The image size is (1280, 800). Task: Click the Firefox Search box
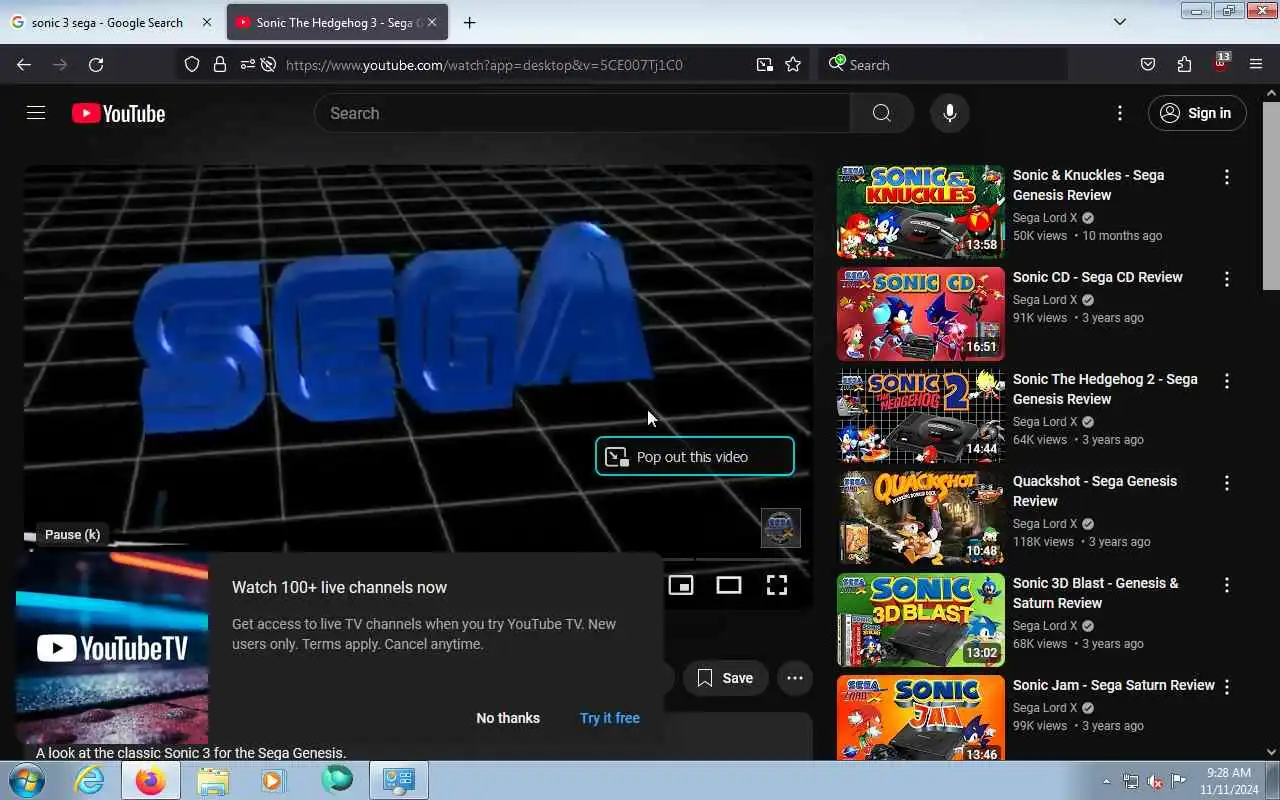tap(943, 64)
